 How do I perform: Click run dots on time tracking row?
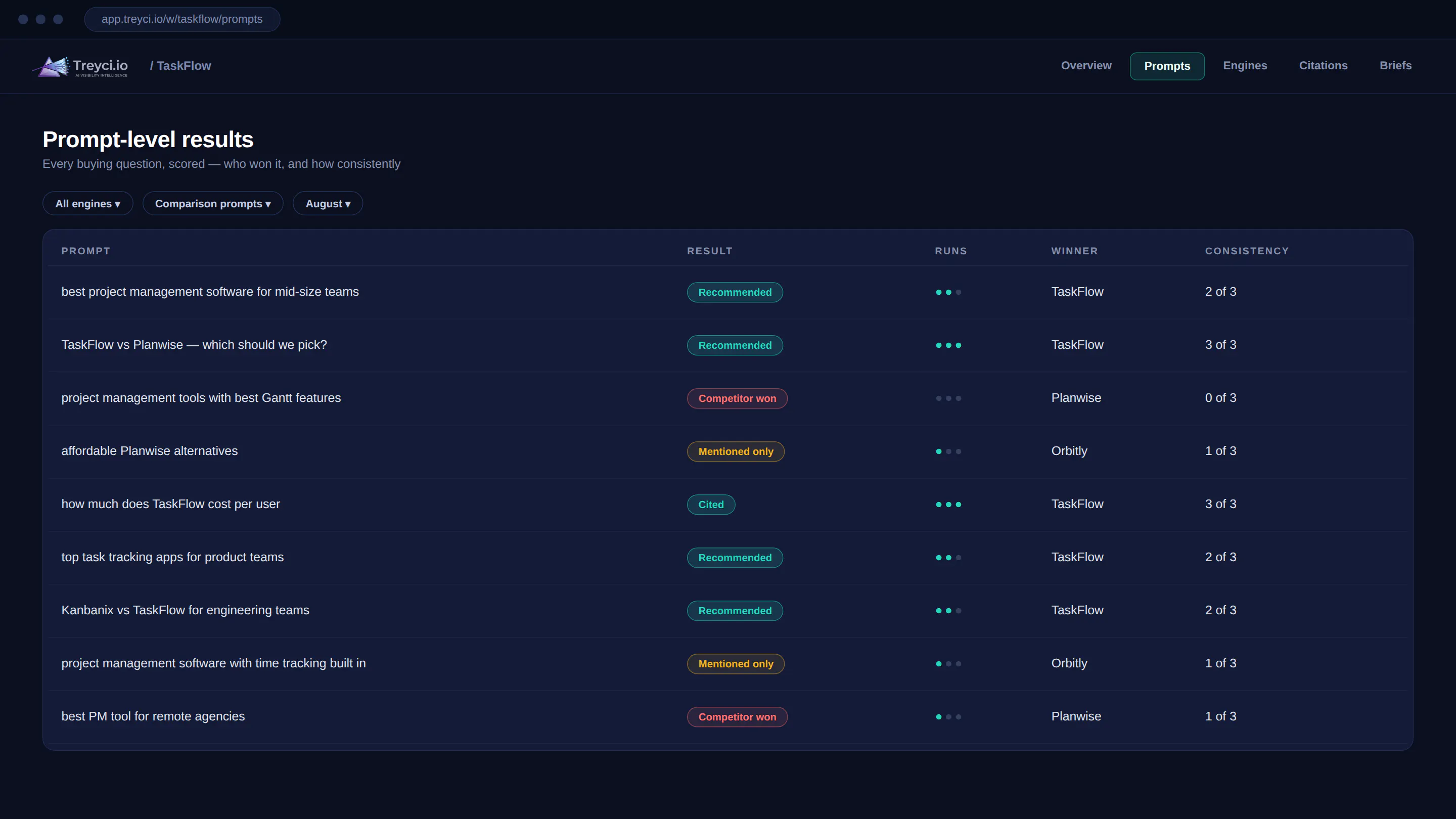(948, 664)
